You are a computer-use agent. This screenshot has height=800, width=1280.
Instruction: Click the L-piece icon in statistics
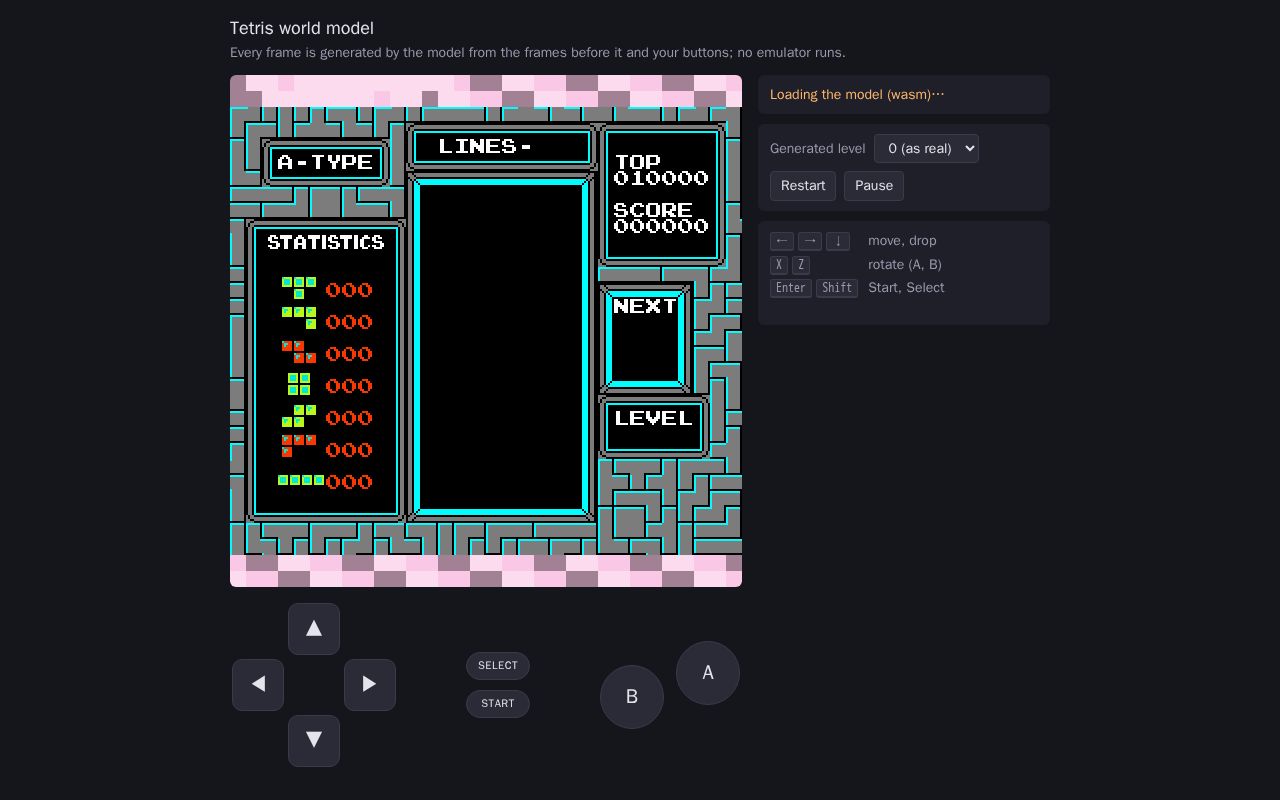click(299, 446)
